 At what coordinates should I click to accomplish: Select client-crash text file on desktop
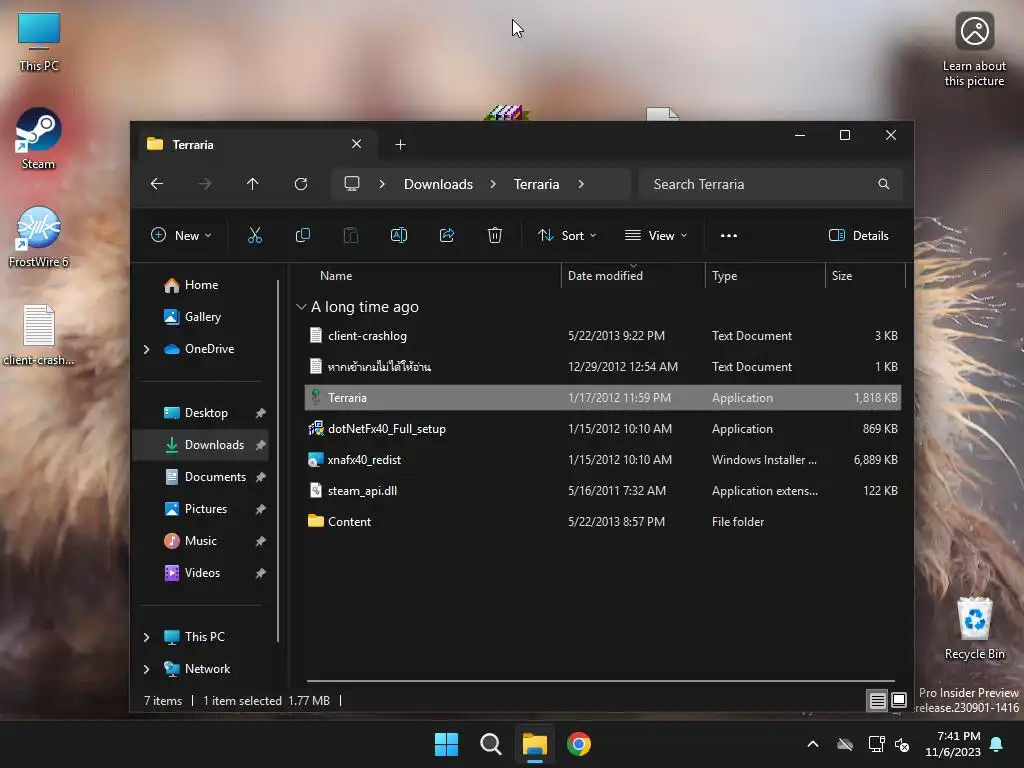coord(39,335)
